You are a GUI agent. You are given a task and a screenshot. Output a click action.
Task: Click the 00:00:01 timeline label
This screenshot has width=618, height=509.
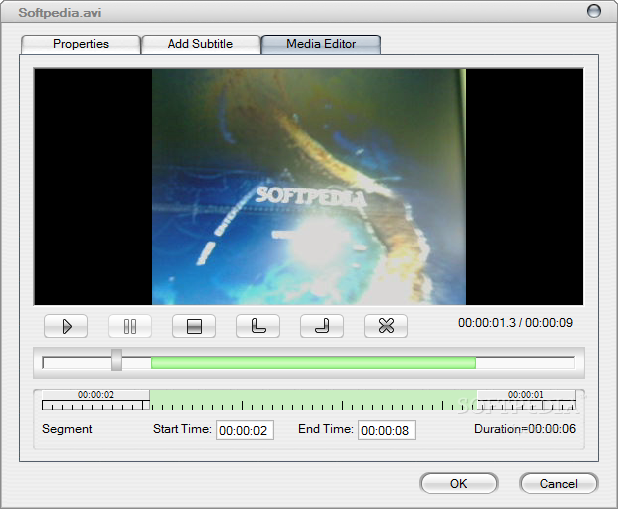tap(526, 395)
